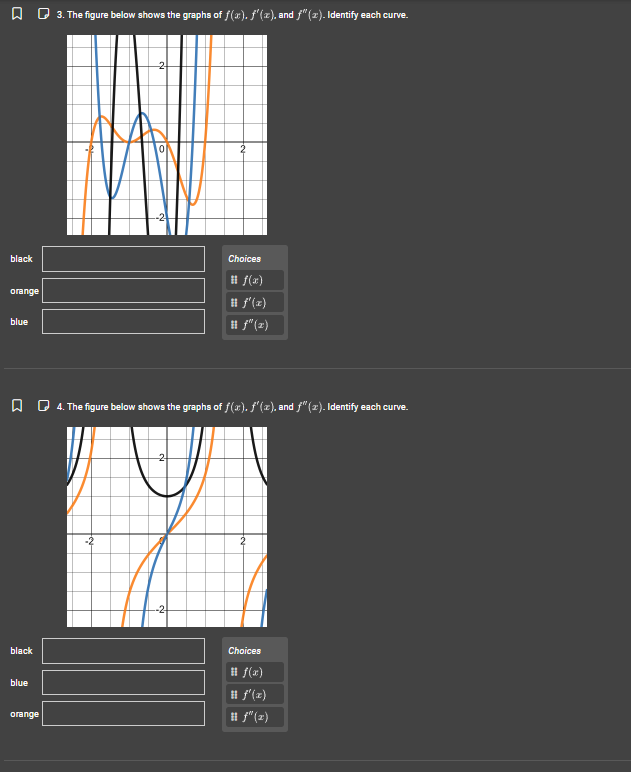Screen dimensions: 631x772
Task: Click the graph figure in question 4
Action: pyautogui.click(x=167, y=527)
